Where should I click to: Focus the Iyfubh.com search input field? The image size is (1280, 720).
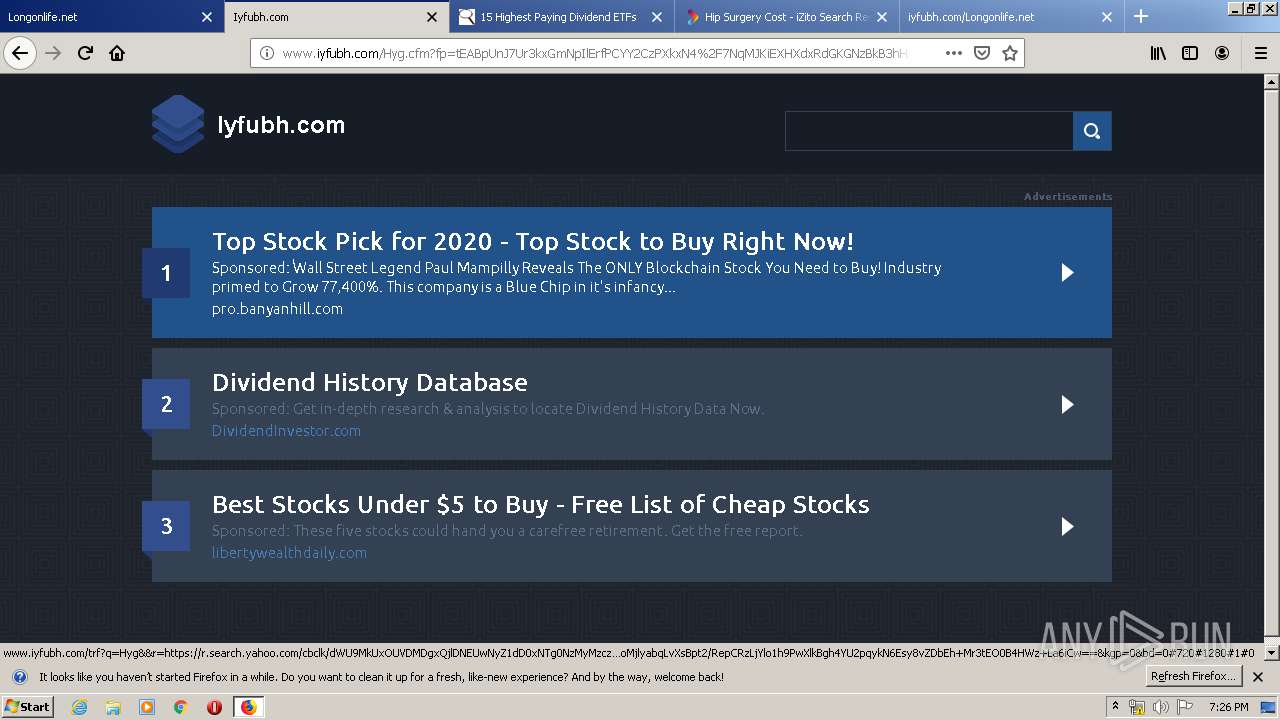click(x=929, y=131)
